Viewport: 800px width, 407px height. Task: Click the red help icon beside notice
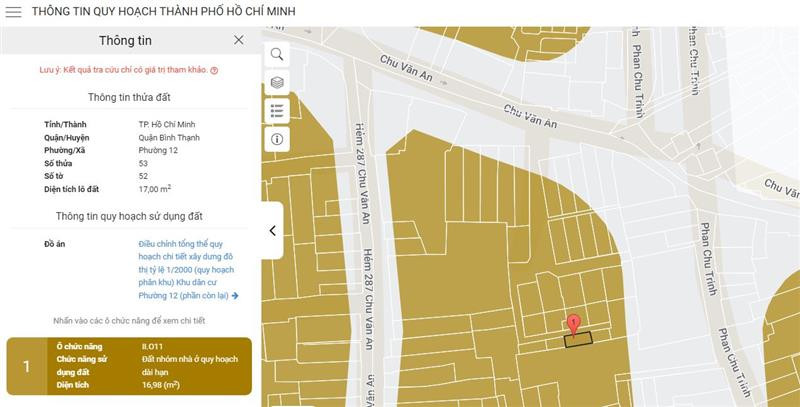pos(214,71)
